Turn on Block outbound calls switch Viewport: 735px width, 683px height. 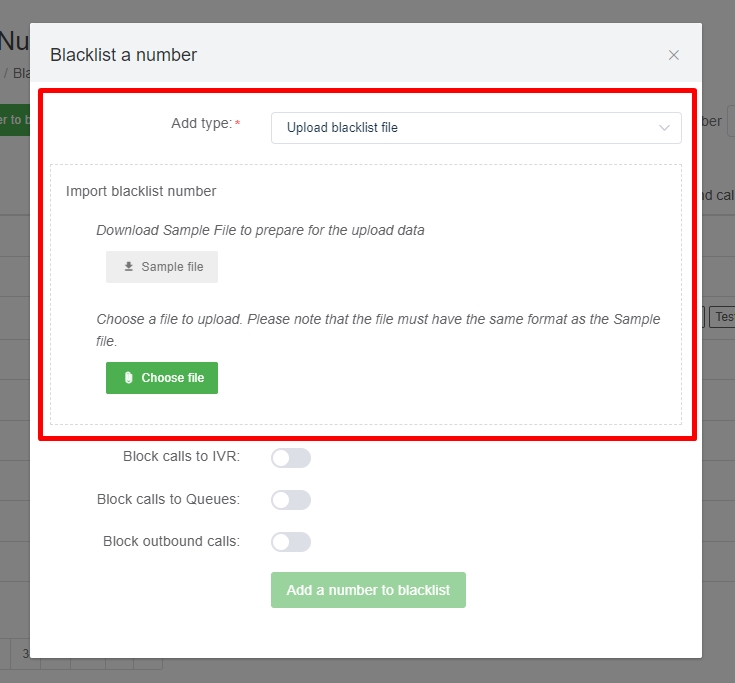pyautogui.click(x=291, y=542)
